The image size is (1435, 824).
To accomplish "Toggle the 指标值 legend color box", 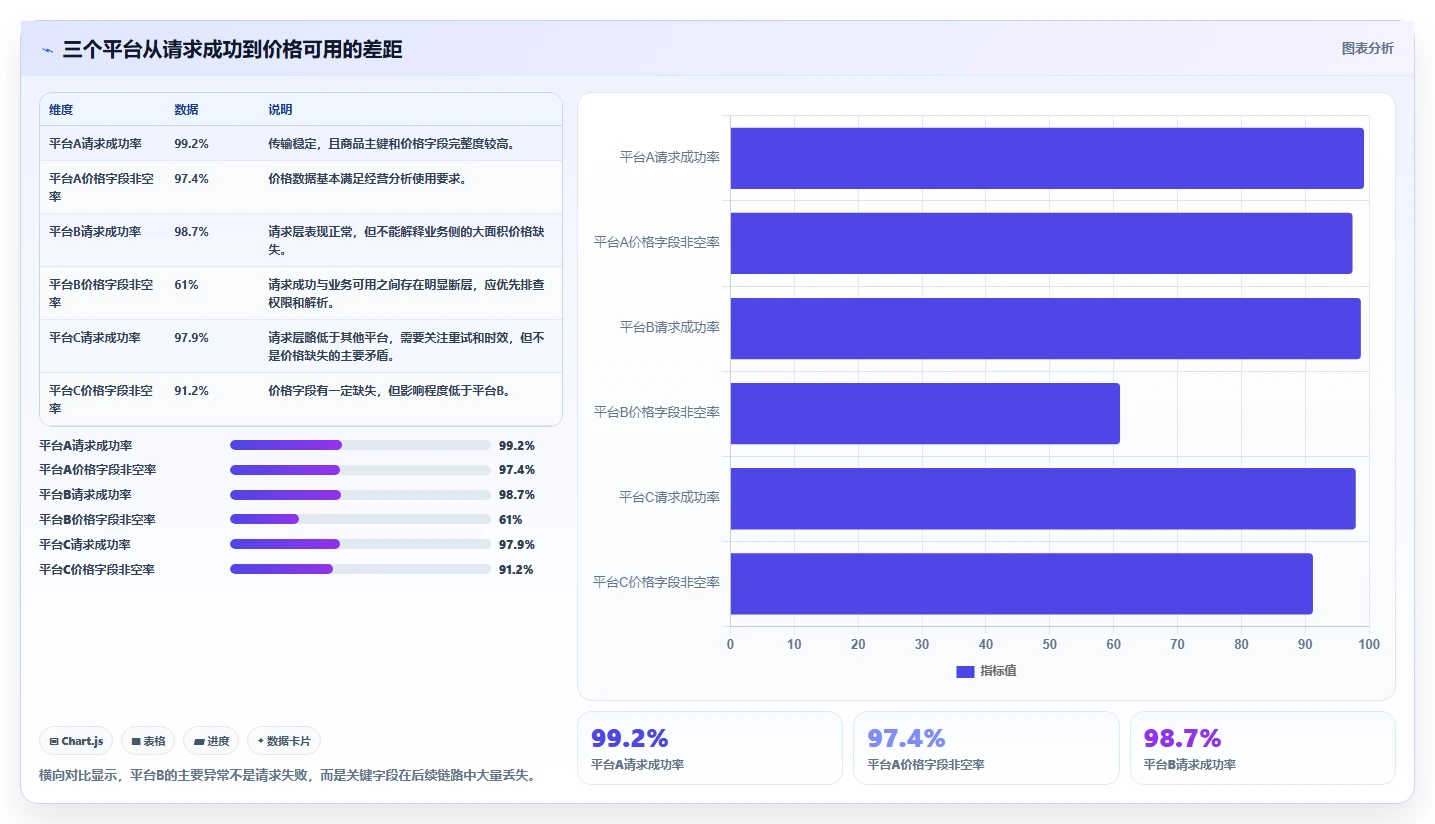I will click(965, 671).
